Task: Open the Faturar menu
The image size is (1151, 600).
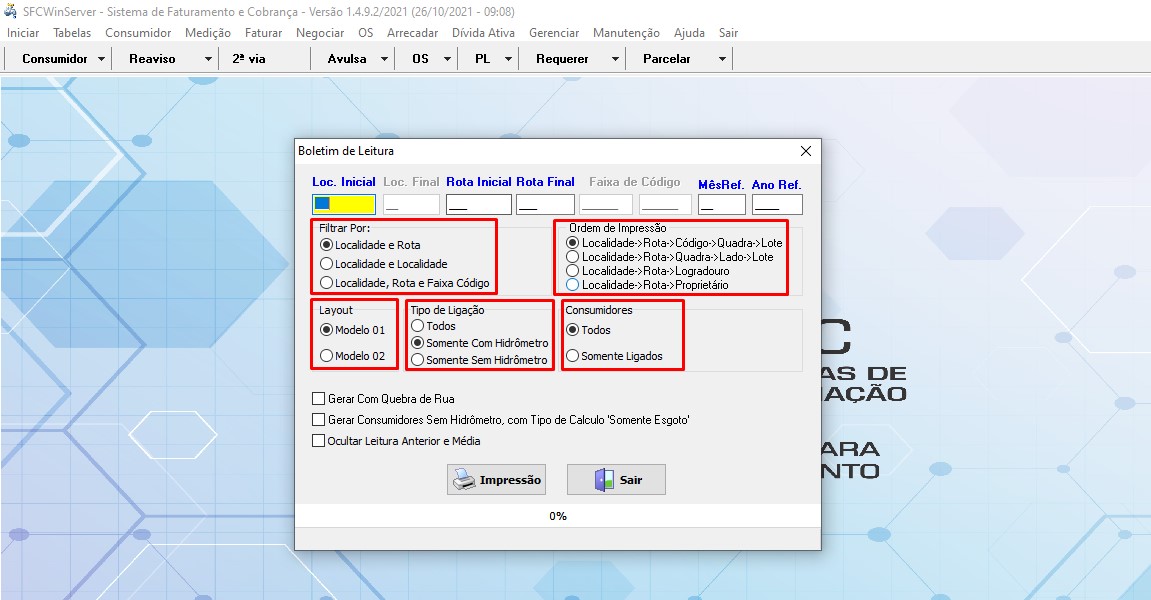Action: (x=263, y=33)
